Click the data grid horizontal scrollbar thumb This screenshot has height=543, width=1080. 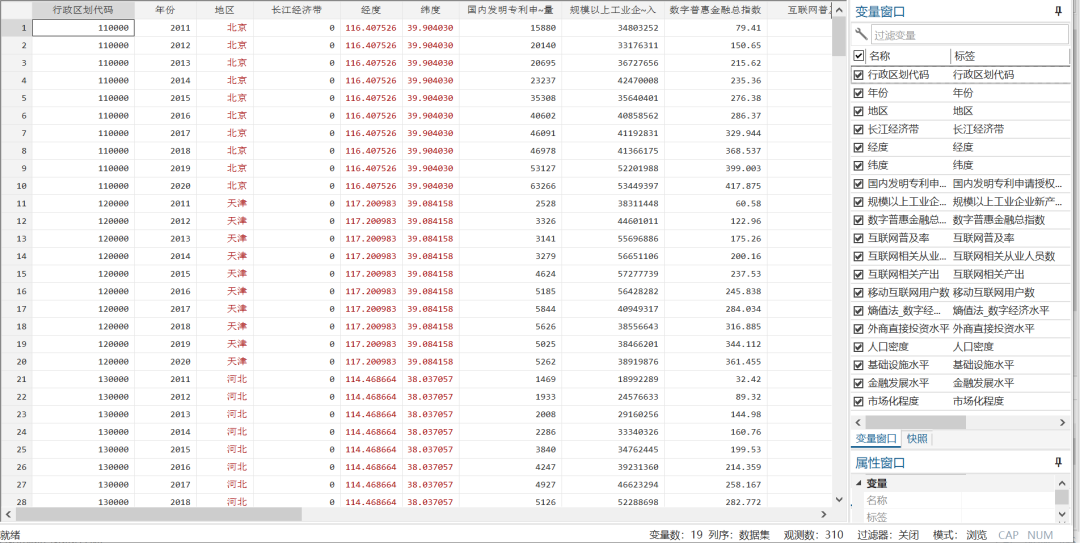pyautogui.click(x=158, y=514)
